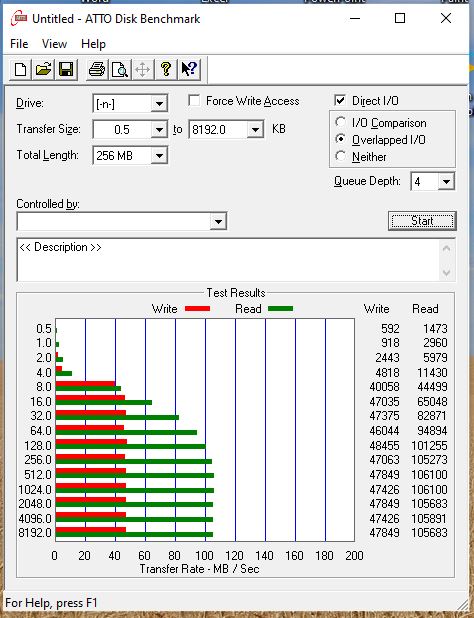Click the yellow question mark About icon
474x618 pixels.
pyautogui.click(x=165, y=70)
